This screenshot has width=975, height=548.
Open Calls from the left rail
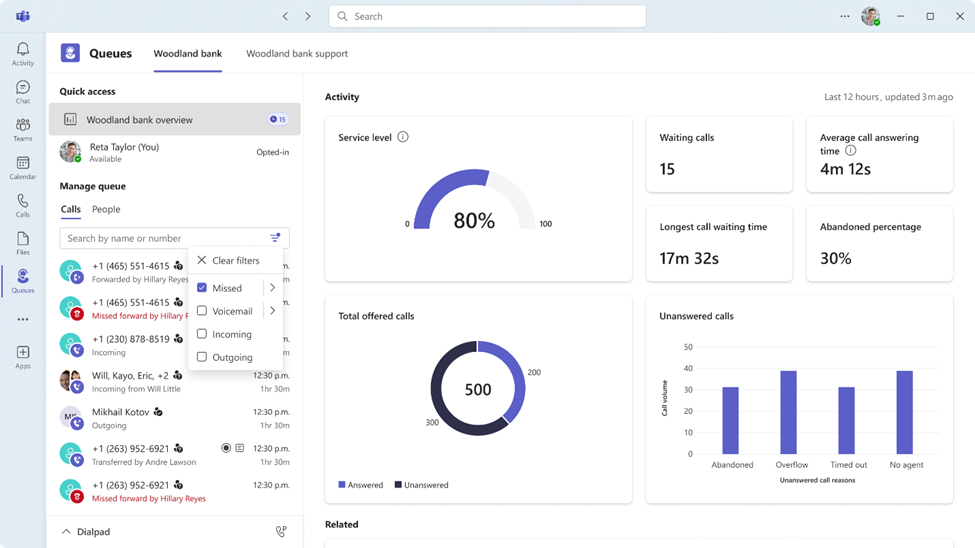tap(23, 205)
